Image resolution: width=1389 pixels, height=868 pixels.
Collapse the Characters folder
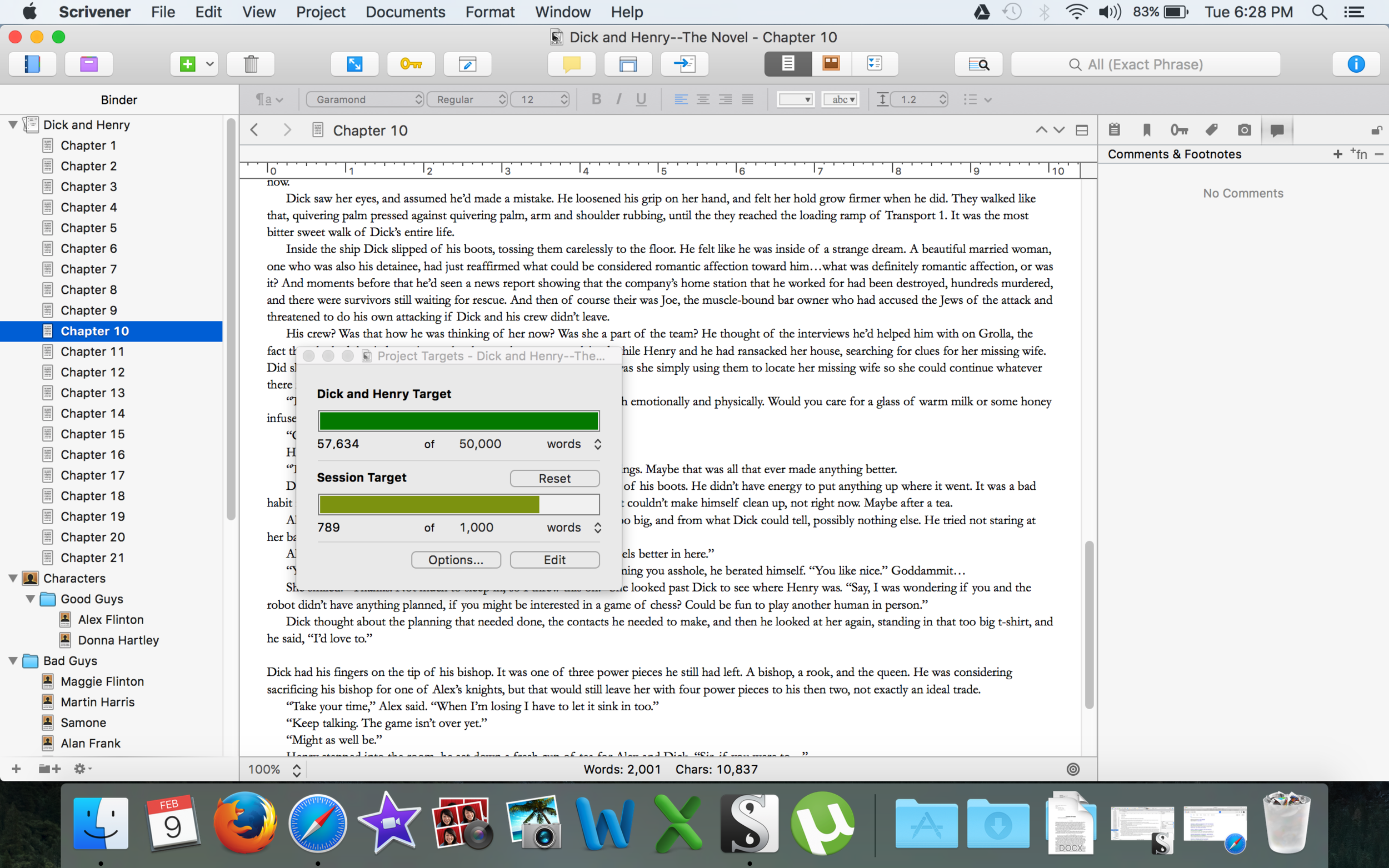[13, 578]
